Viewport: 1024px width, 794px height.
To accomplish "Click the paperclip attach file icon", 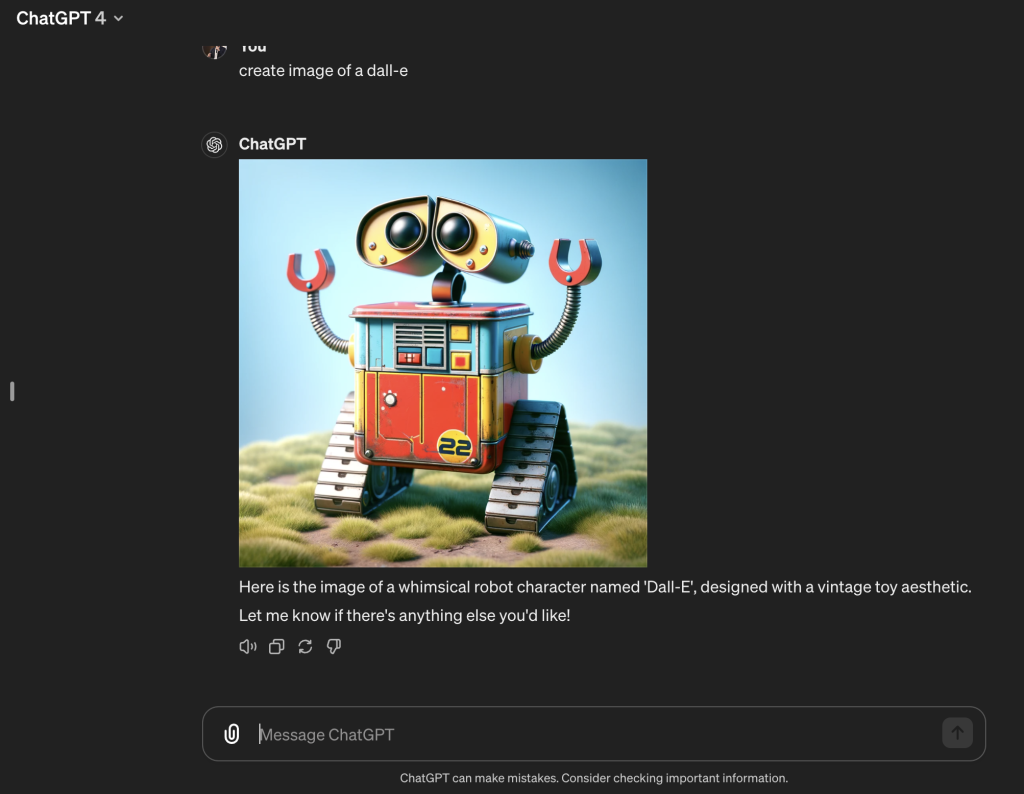I will 232,734.
